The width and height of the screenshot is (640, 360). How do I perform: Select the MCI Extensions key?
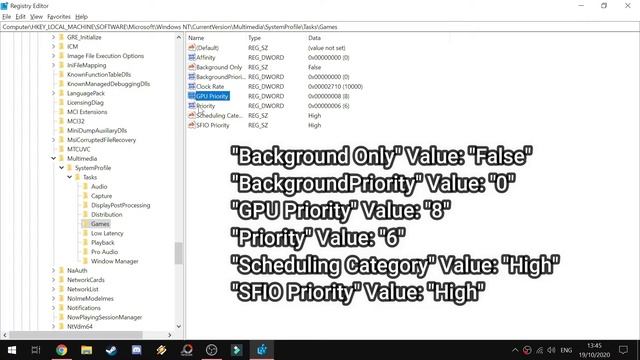(x=87, y=112)
